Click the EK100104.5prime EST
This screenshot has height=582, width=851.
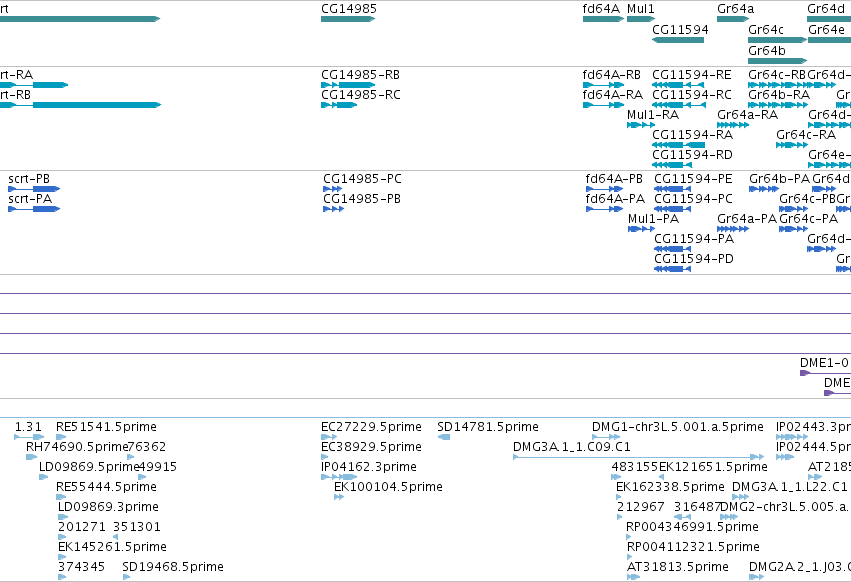(x=339, y=497)
